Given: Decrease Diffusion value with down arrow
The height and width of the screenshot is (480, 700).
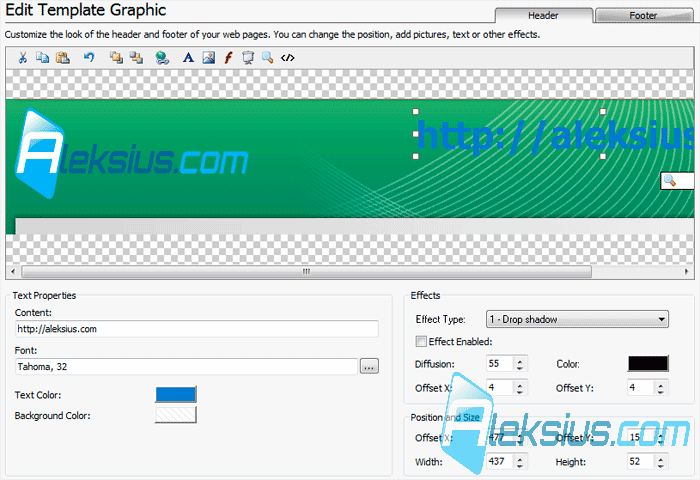Looking at the screenshot, I should pos(520,367).
